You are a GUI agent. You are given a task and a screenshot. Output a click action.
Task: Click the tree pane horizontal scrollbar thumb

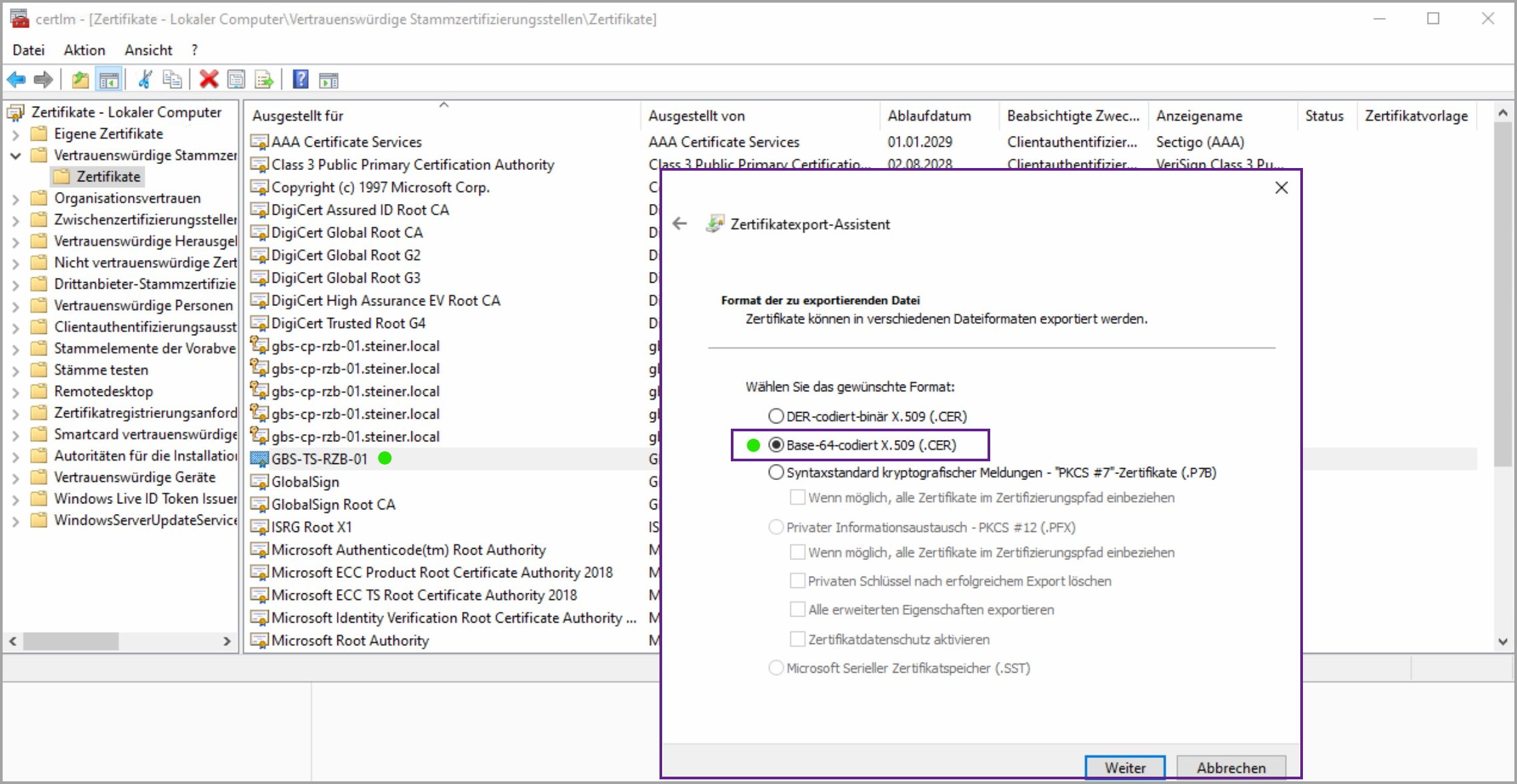point(71,641)
